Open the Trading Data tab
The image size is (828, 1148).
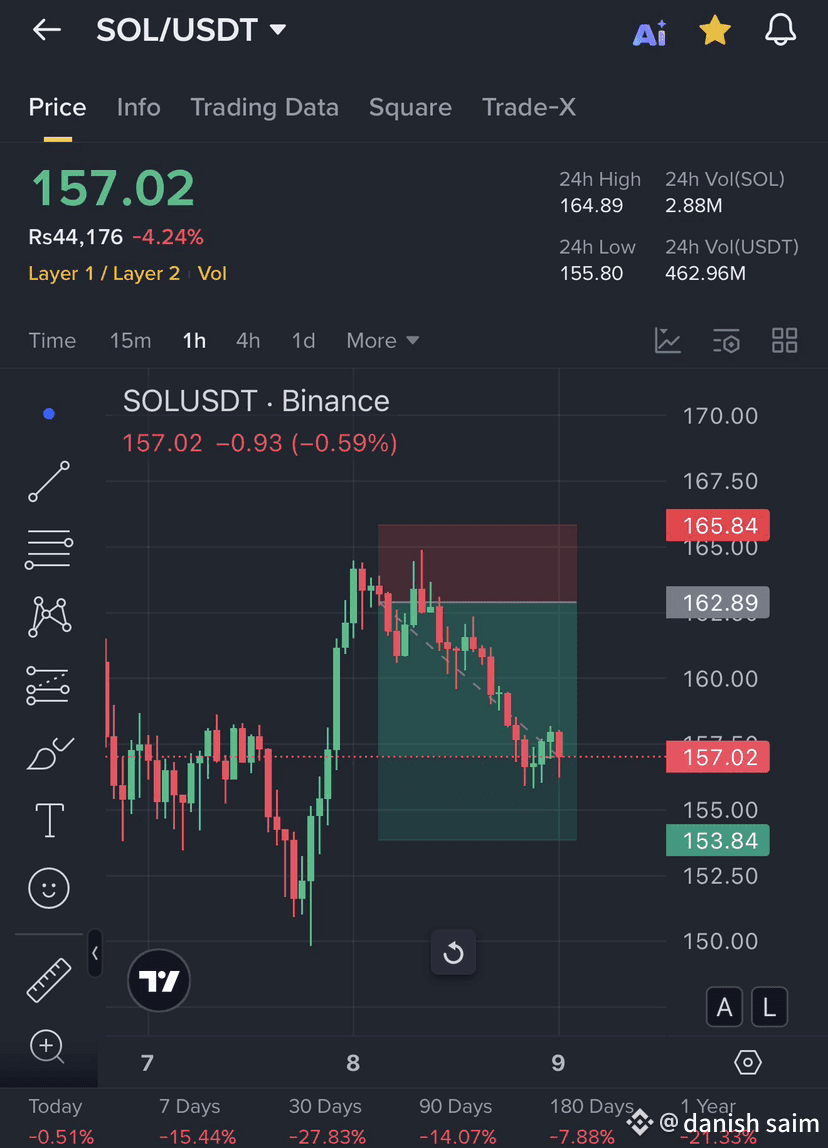point(264,108)
